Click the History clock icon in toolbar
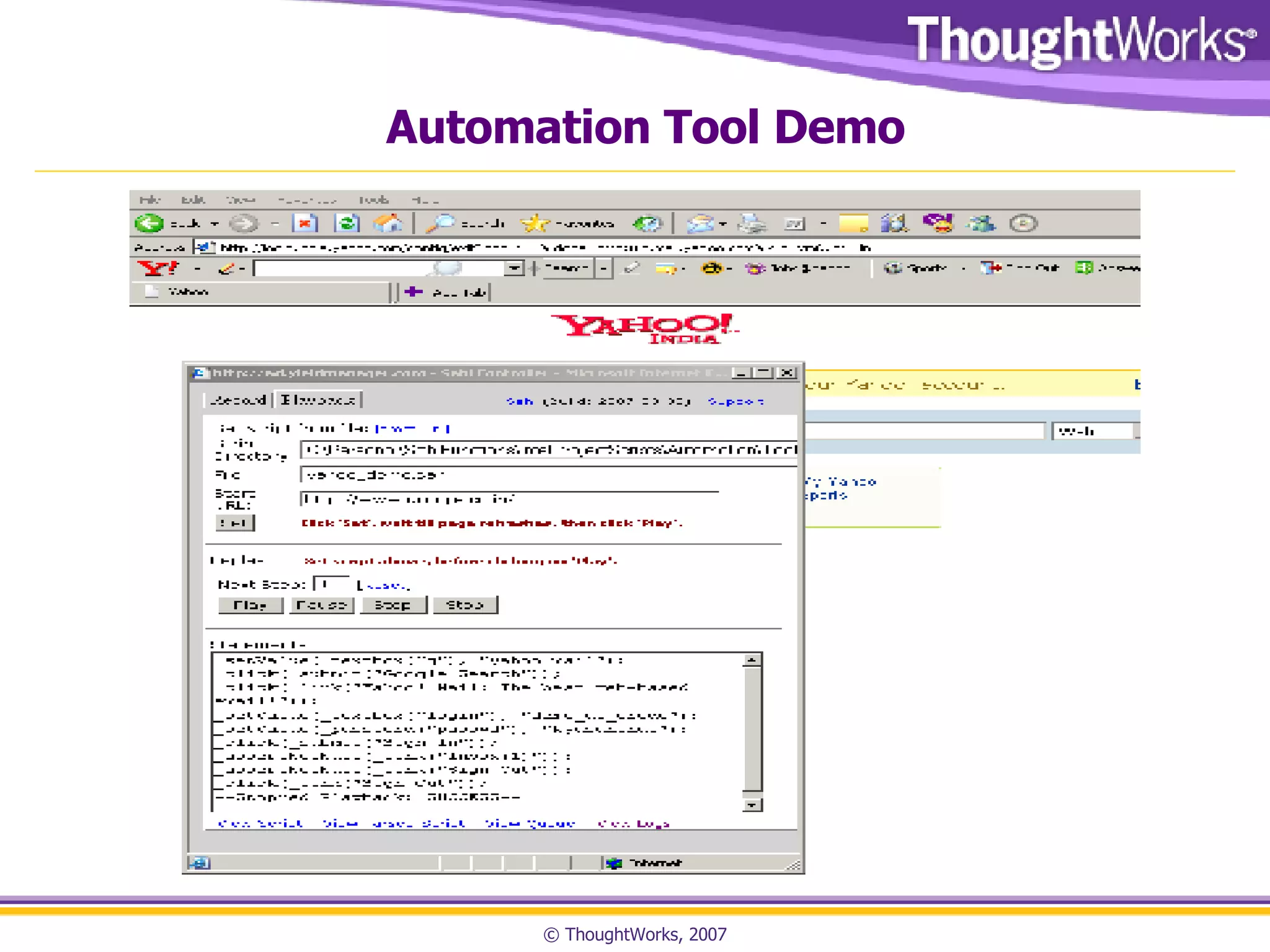1270x952 pixels. (648, 223)
